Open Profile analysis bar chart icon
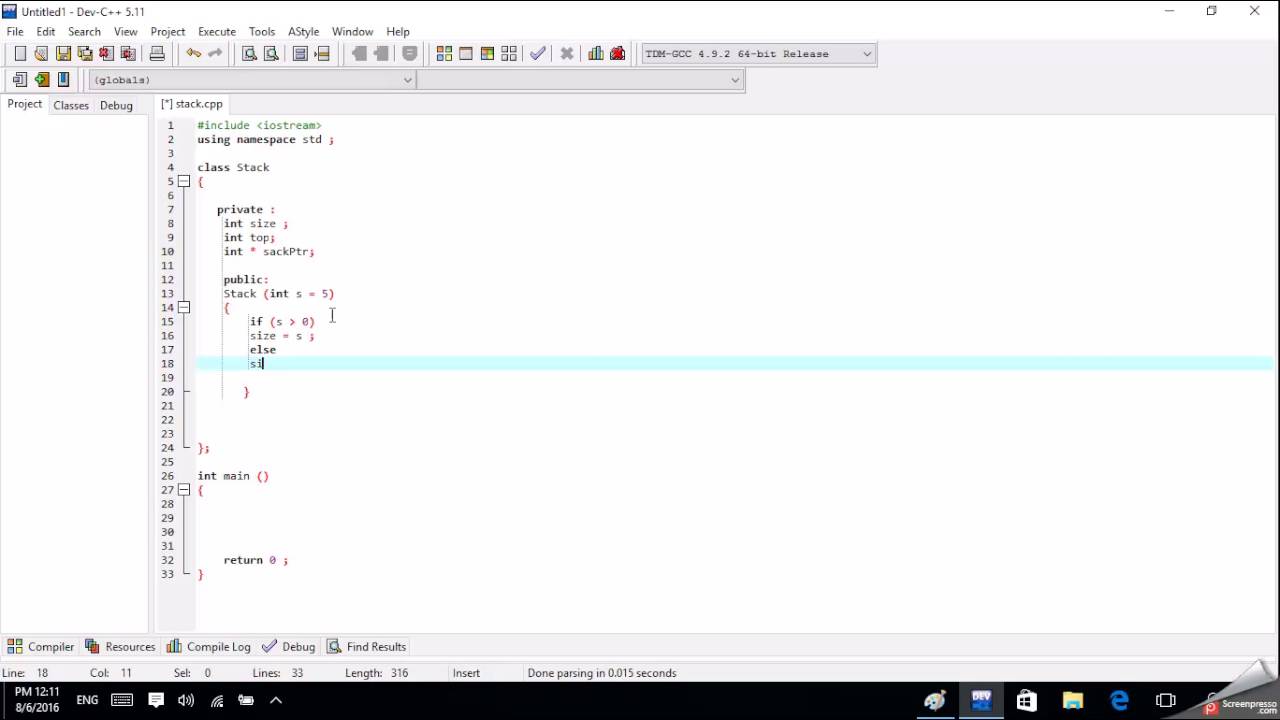 (596, 54)
